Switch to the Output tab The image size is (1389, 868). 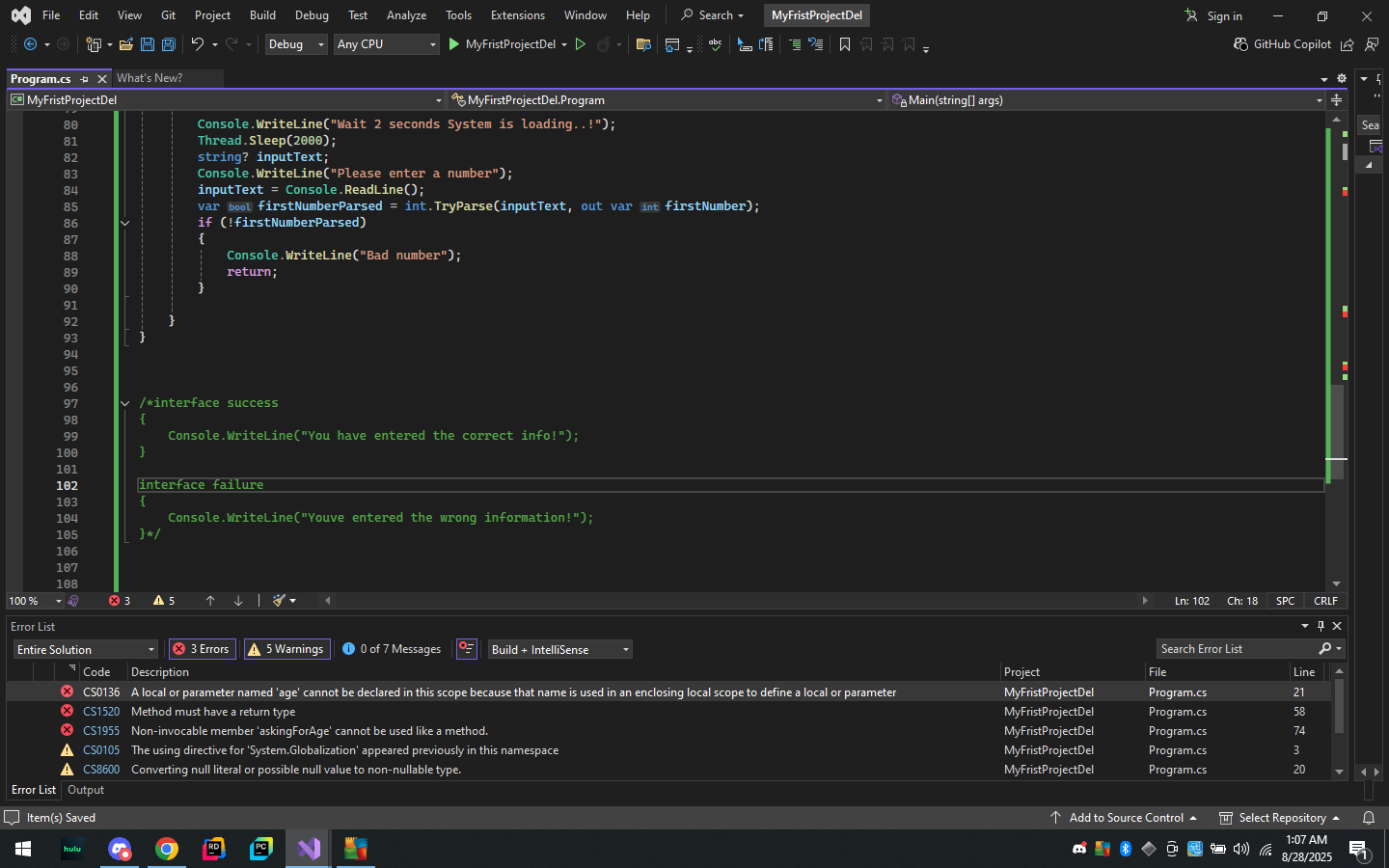coord(86,790)
